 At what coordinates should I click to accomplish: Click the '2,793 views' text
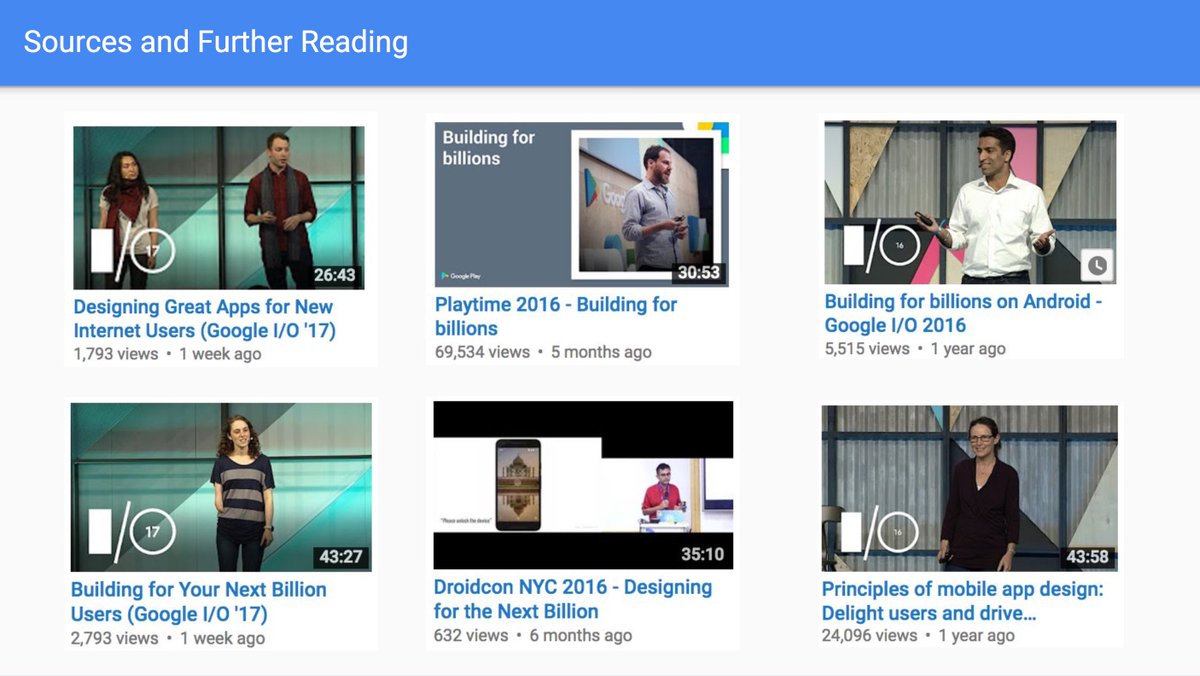click(x=114, y=638)
